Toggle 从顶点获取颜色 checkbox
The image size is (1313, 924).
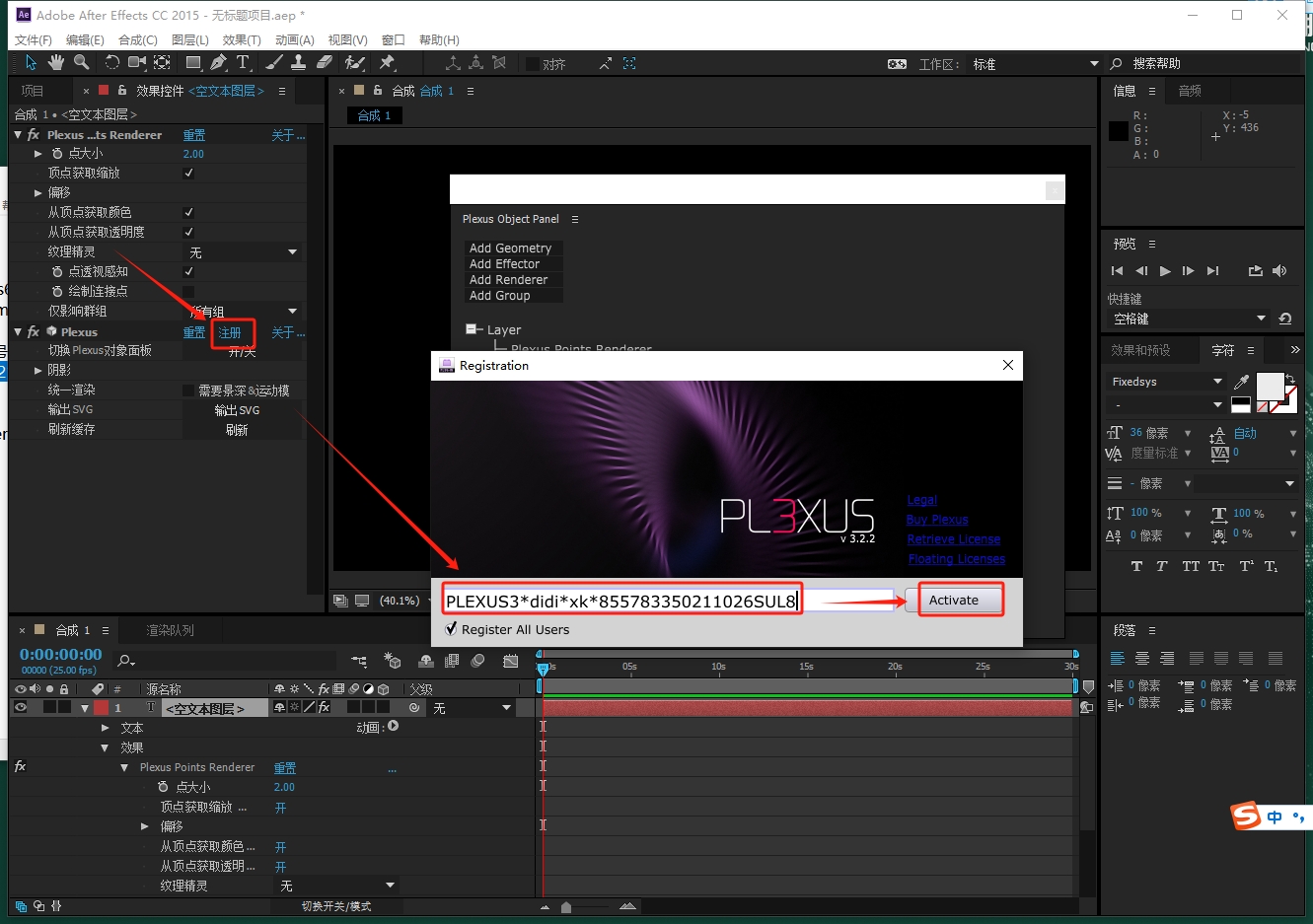[x=188, y=212]
